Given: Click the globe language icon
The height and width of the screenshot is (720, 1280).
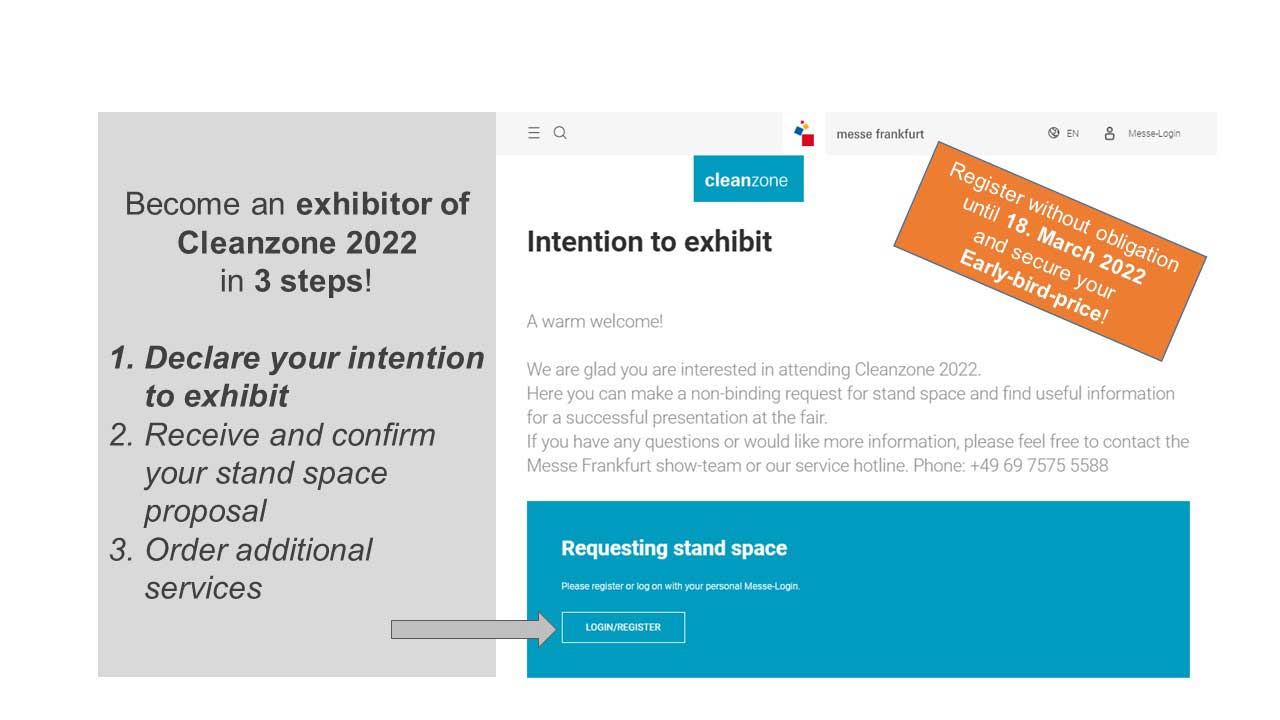Looking at the screenshot, I should (x=1054, y=133).
